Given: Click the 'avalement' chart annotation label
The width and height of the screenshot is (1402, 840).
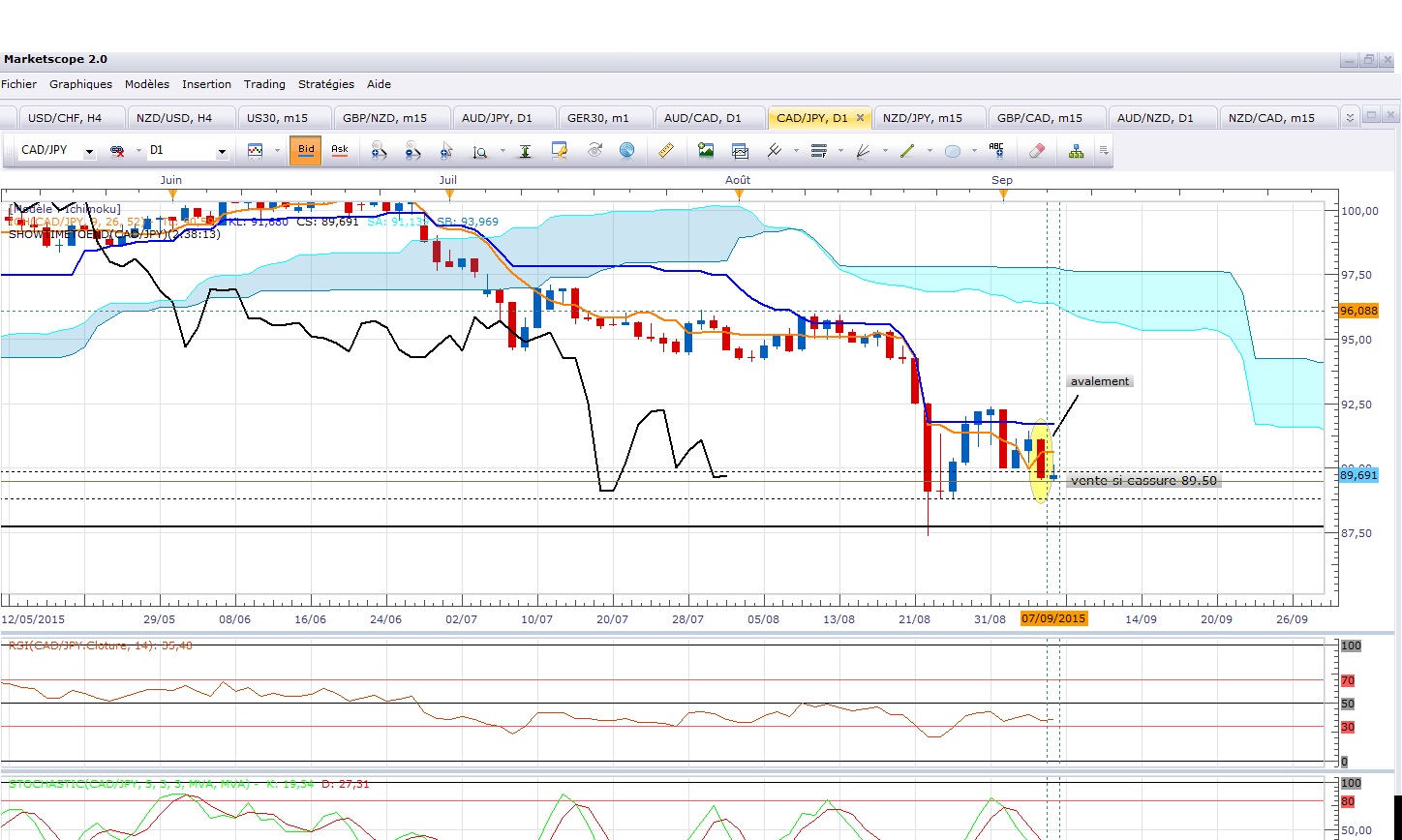Looking at the screenshot, I should click(x=1099, y=381).
